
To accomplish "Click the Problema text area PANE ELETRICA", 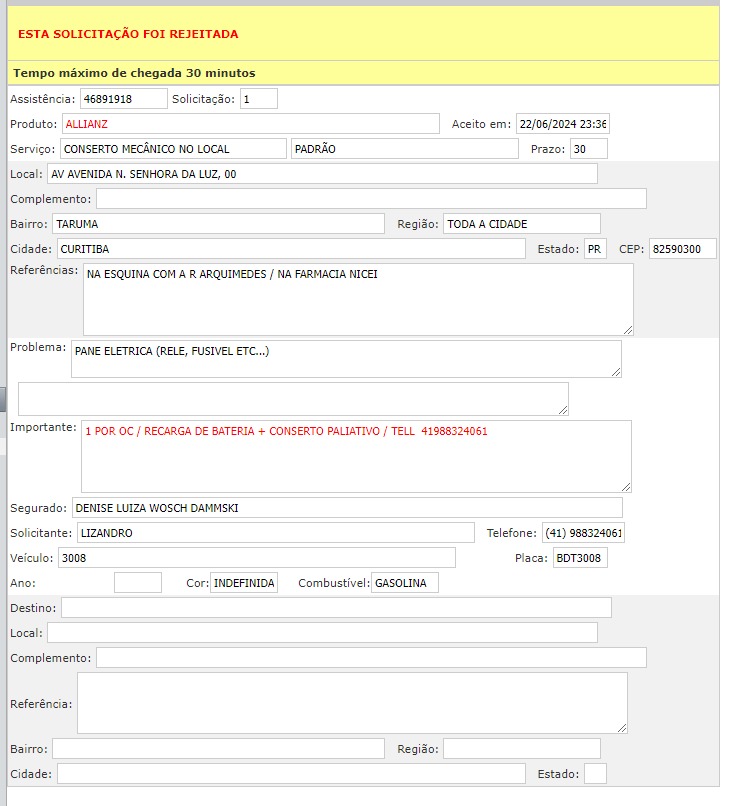I will point(346,359).
